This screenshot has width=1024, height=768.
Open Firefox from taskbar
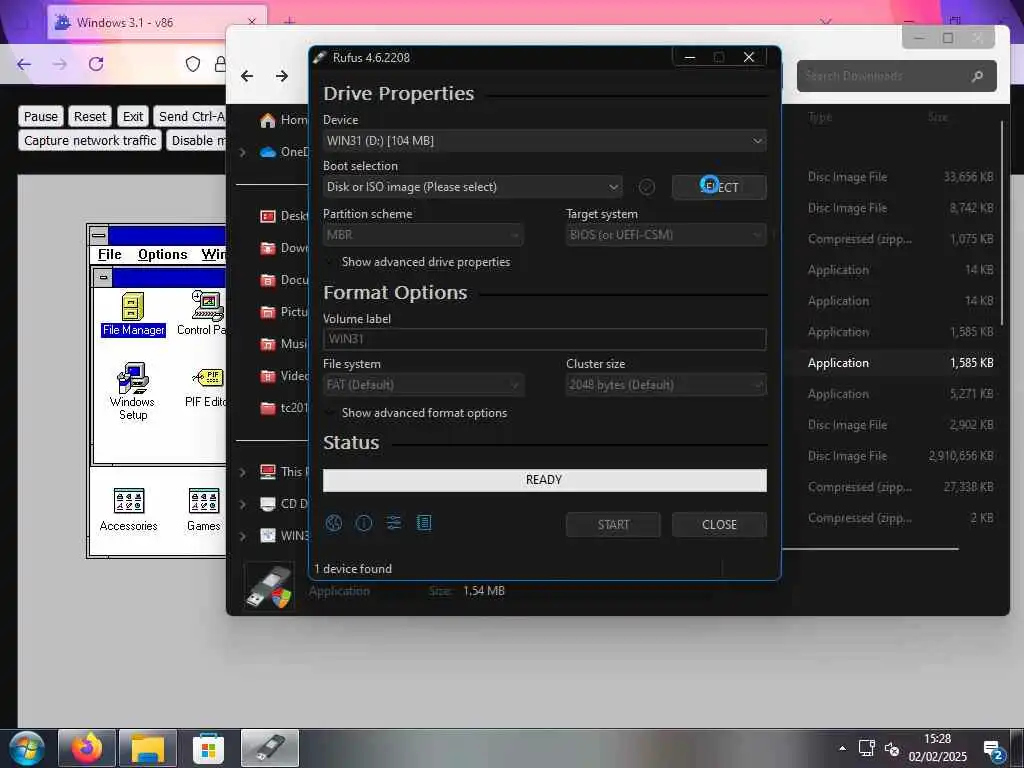point(86,748)
